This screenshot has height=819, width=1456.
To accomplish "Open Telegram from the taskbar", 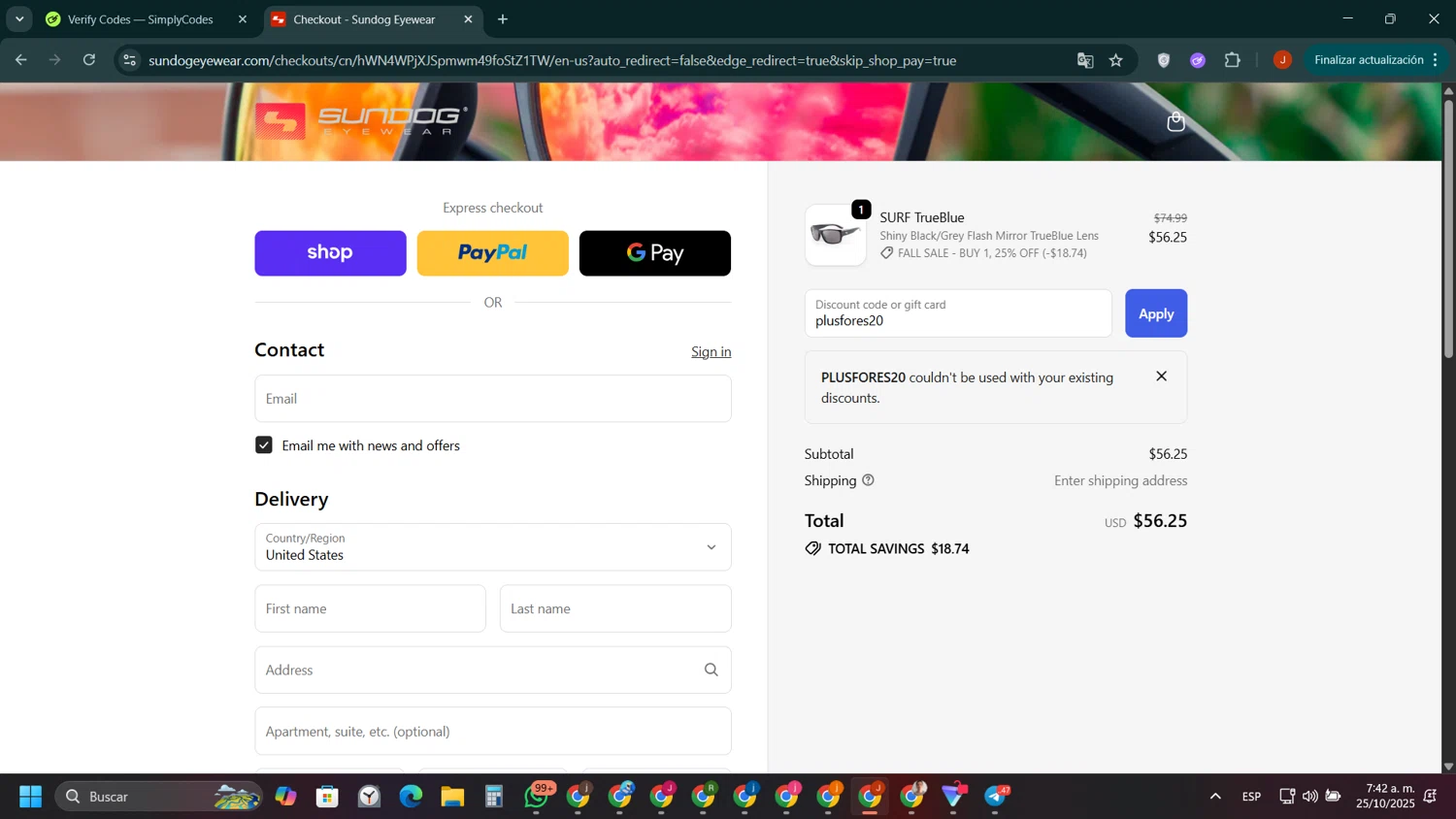I will click(996, 797).
